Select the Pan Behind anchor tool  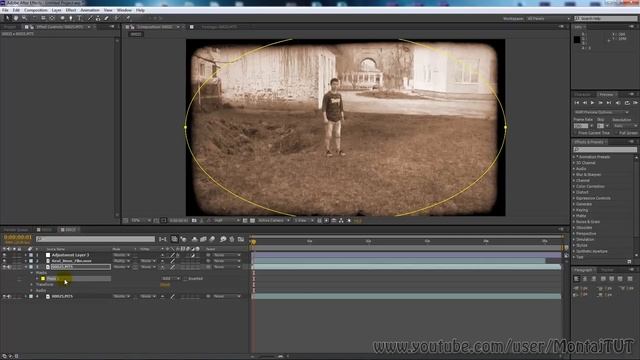point(52,18)
